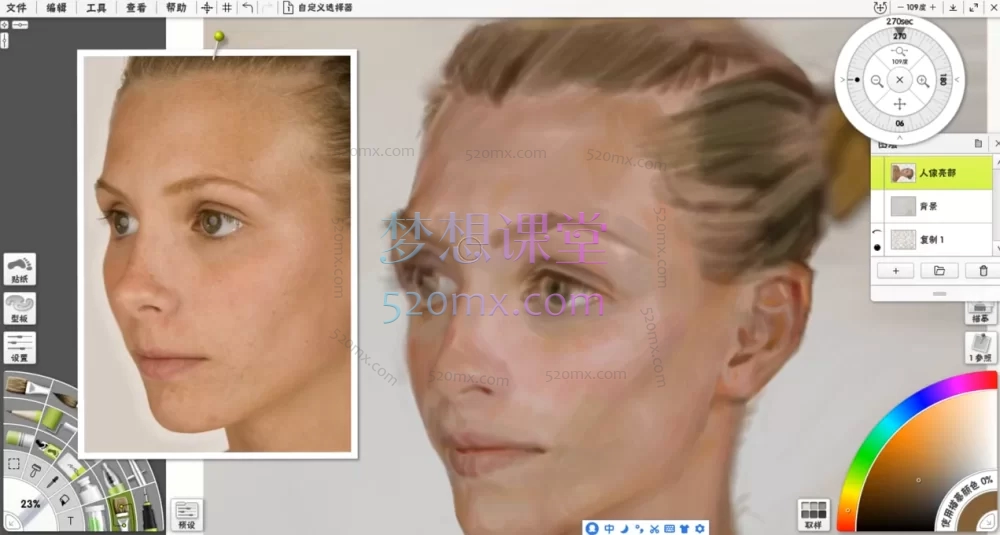
Task: Open the 设置 tool settings panel
Action: click(20, 348)
